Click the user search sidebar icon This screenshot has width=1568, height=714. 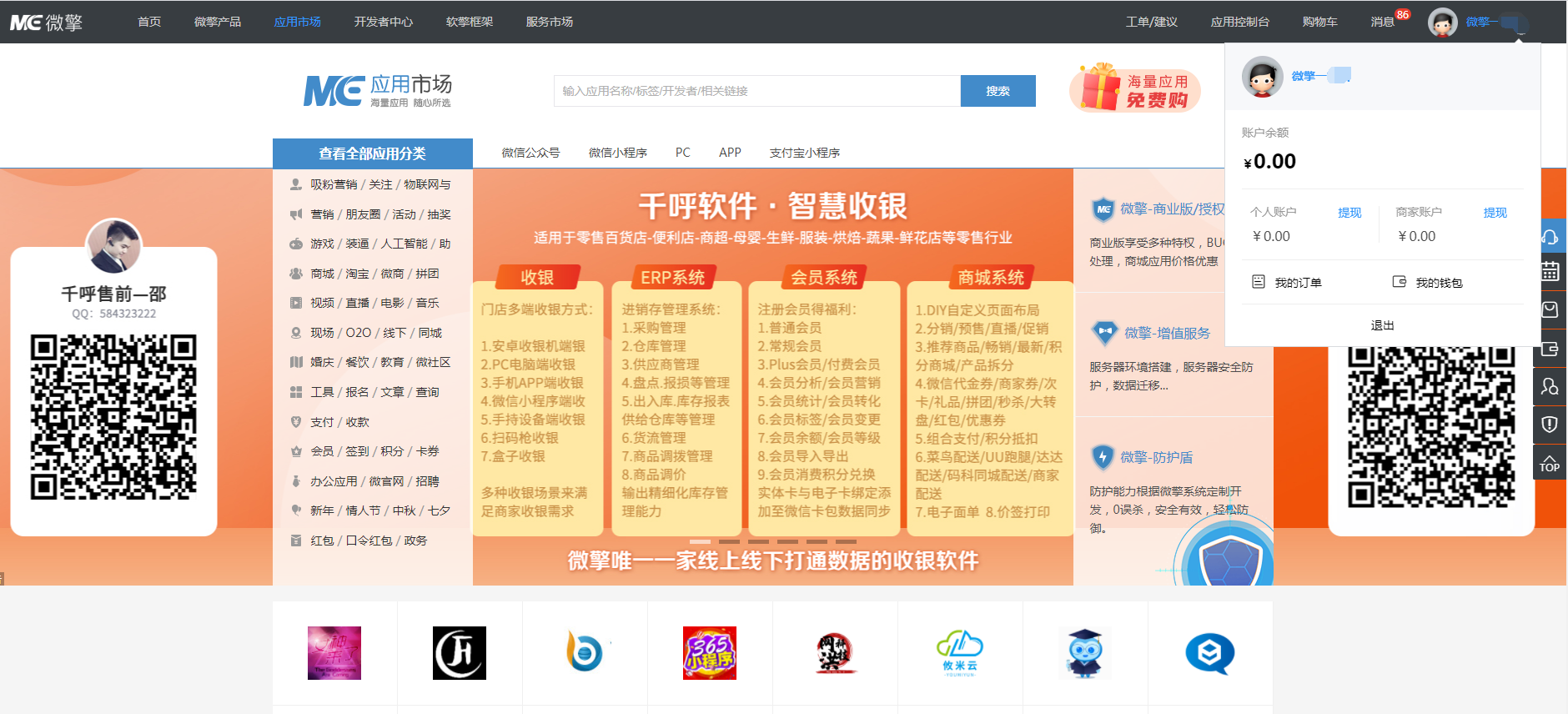pyautogui.click(x=1550, y=387)
